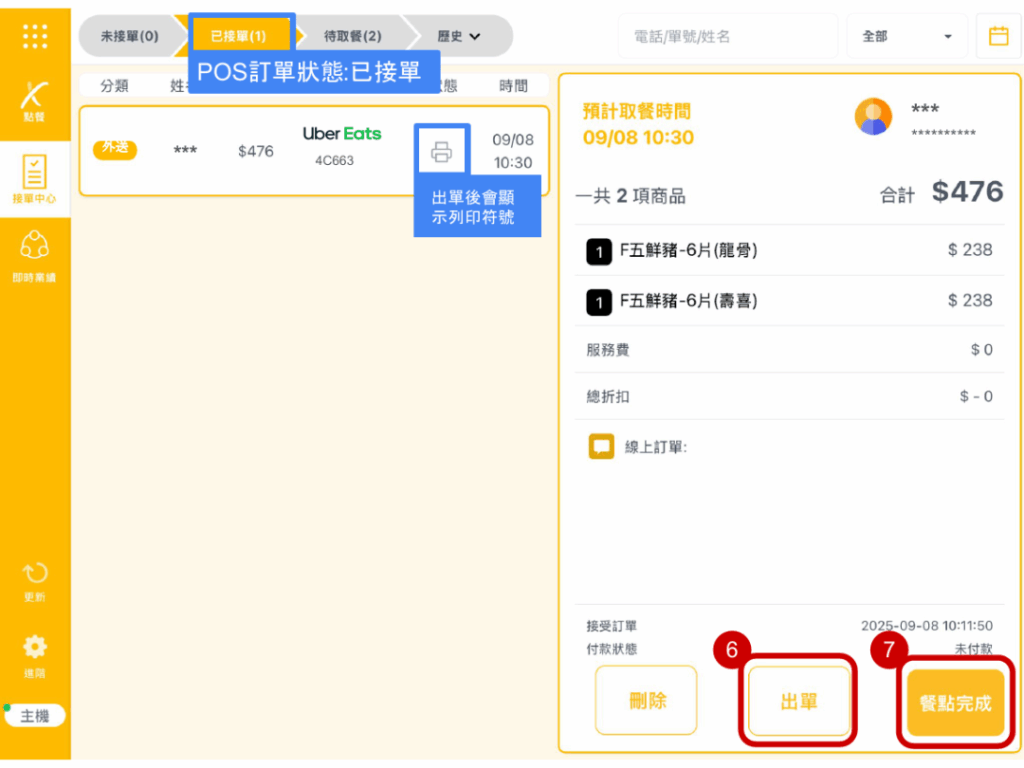Image resolution: width=1024 pixels, height=768 pixels.
Task: Switch to the 待取餐(2) tab
Action: click(x=352, y=36)
